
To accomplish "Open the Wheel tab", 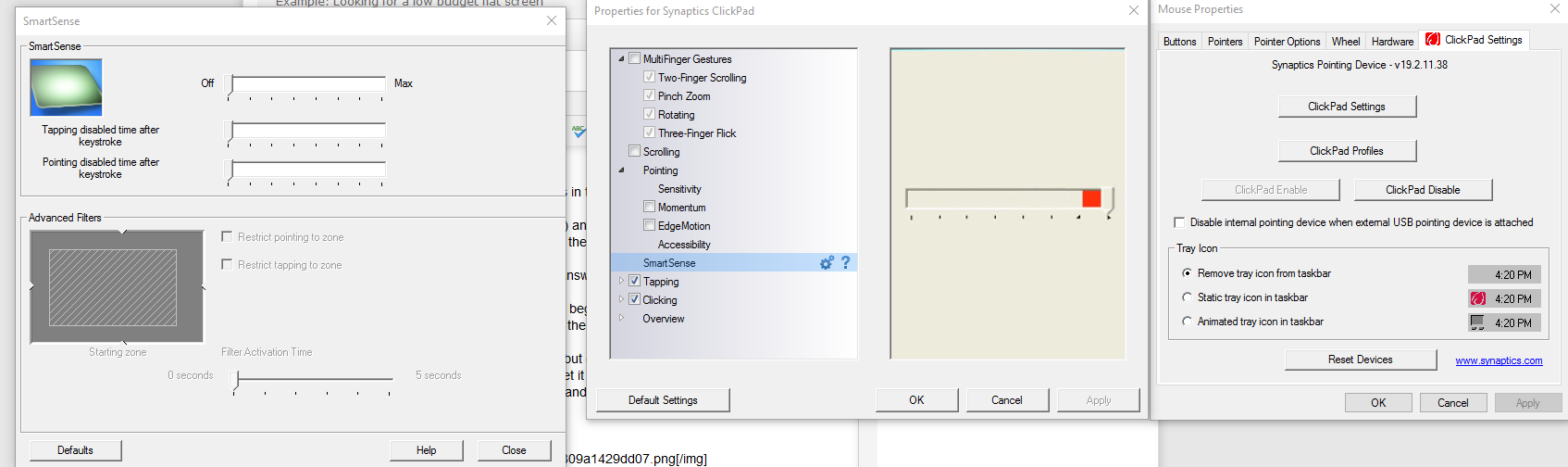I will tap(1346, 42).
